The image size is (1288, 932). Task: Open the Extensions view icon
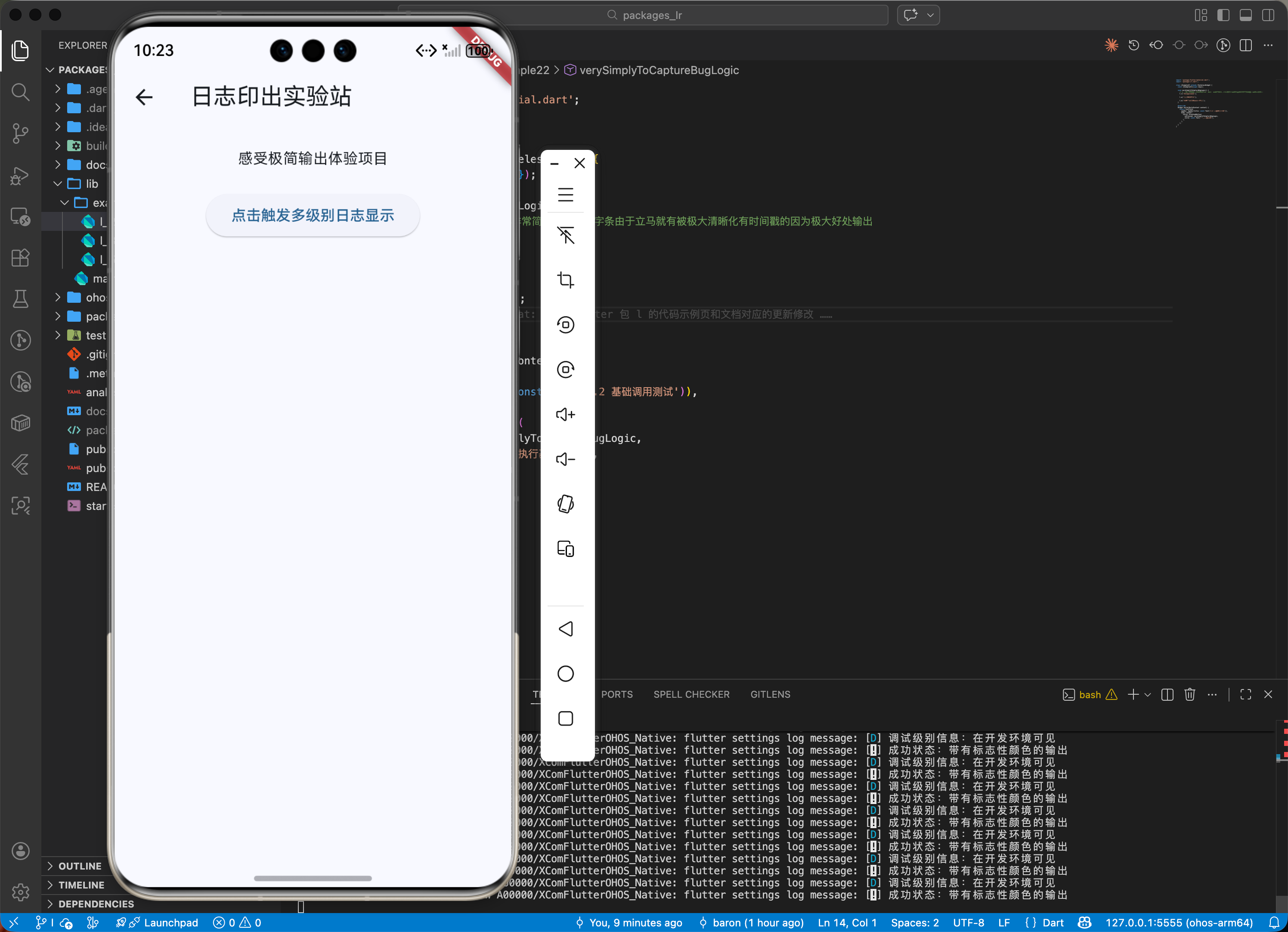click(20, 258)
